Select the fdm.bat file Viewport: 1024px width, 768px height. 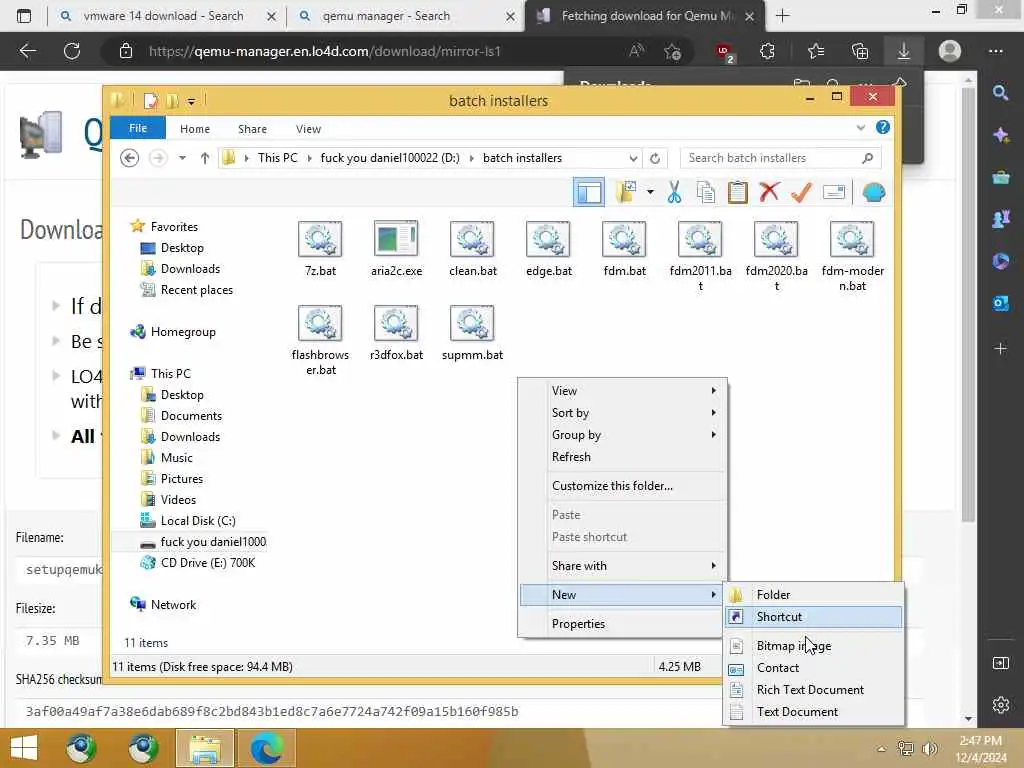click(624, 248)
